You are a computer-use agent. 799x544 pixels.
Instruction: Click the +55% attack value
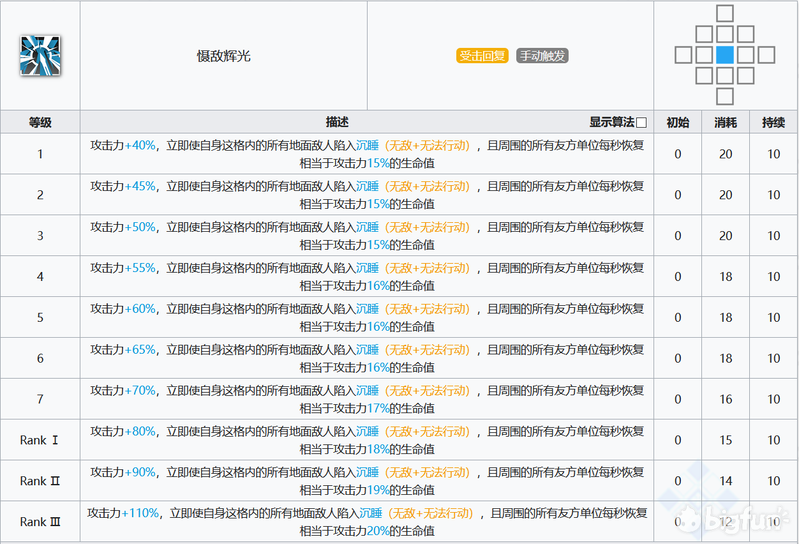[x=140, y=268]
